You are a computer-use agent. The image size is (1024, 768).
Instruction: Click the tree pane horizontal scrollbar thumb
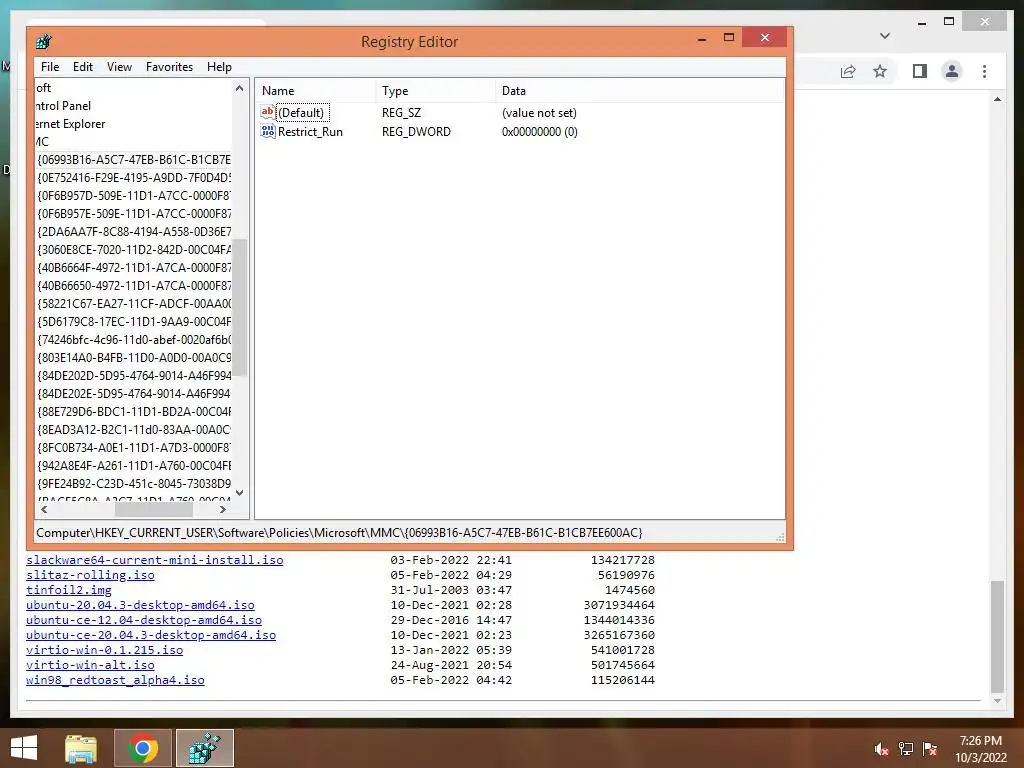click(153, 509)
